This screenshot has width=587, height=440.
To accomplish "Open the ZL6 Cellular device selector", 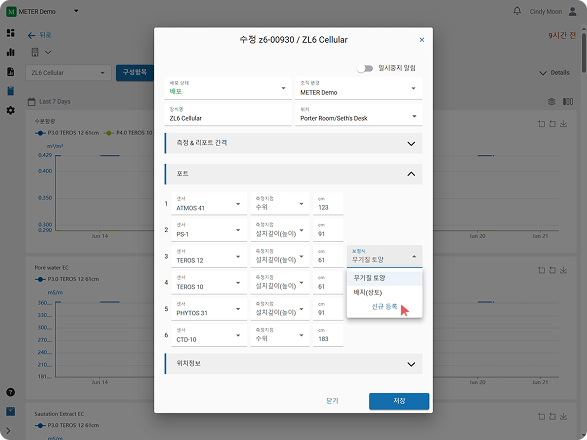I will [68, 73].
